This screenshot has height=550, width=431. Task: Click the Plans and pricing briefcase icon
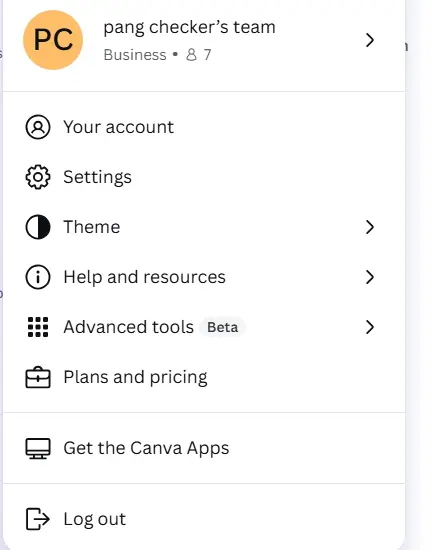click(38, 377)
